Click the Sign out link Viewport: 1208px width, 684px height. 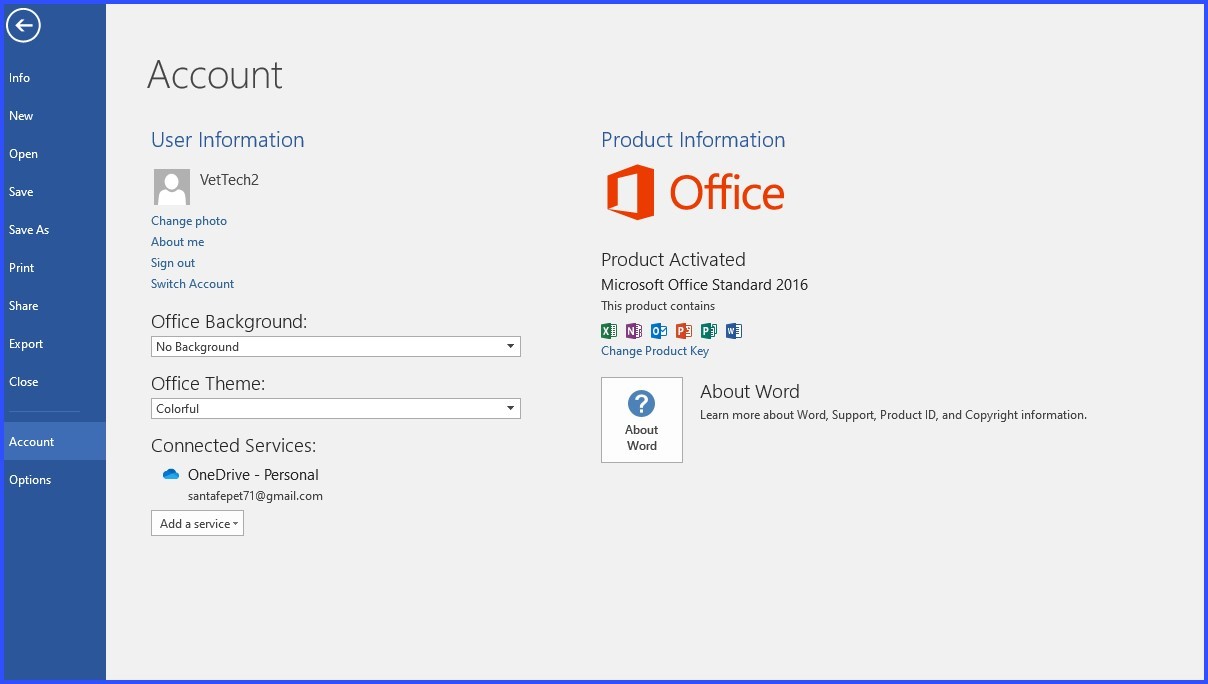point(173,263)
